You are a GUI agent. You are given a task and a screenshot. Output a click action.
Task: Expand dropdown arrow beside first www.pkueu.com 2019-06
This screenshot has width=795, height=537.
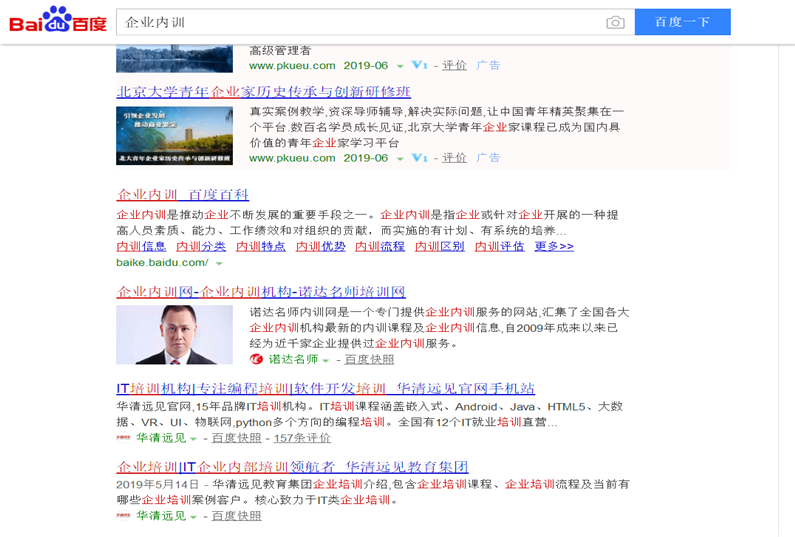click(x=400, y=66)
